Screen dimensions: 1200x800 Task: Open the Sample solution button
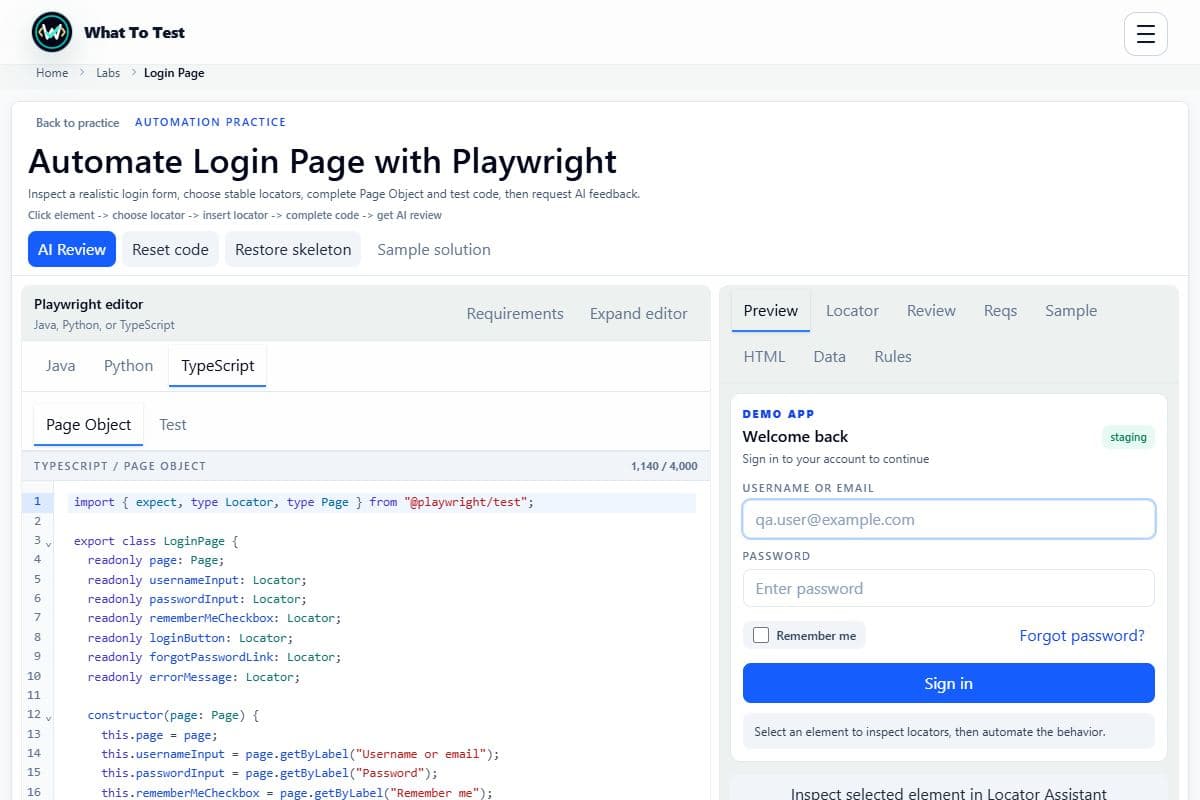click(x=434, y=250)
